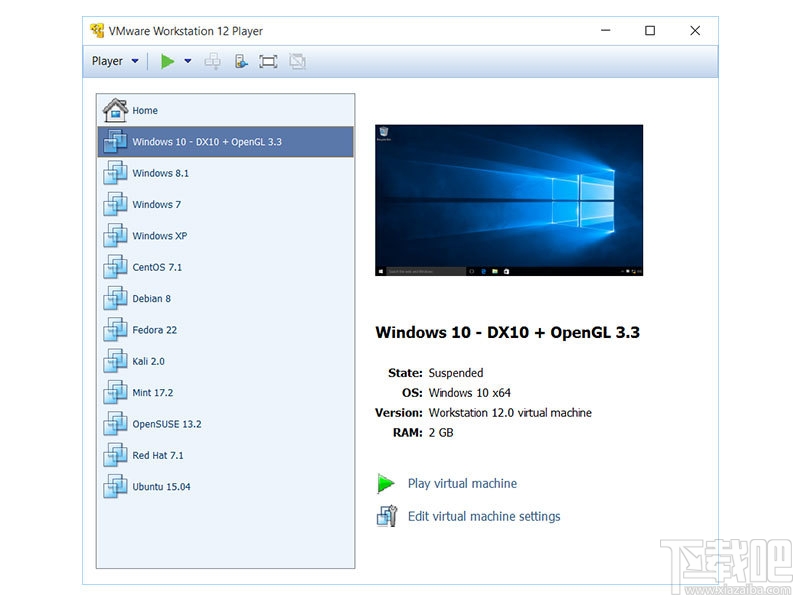
Task: Click the Windows 8.1 VM icon
Action: (x=113, y=172)
